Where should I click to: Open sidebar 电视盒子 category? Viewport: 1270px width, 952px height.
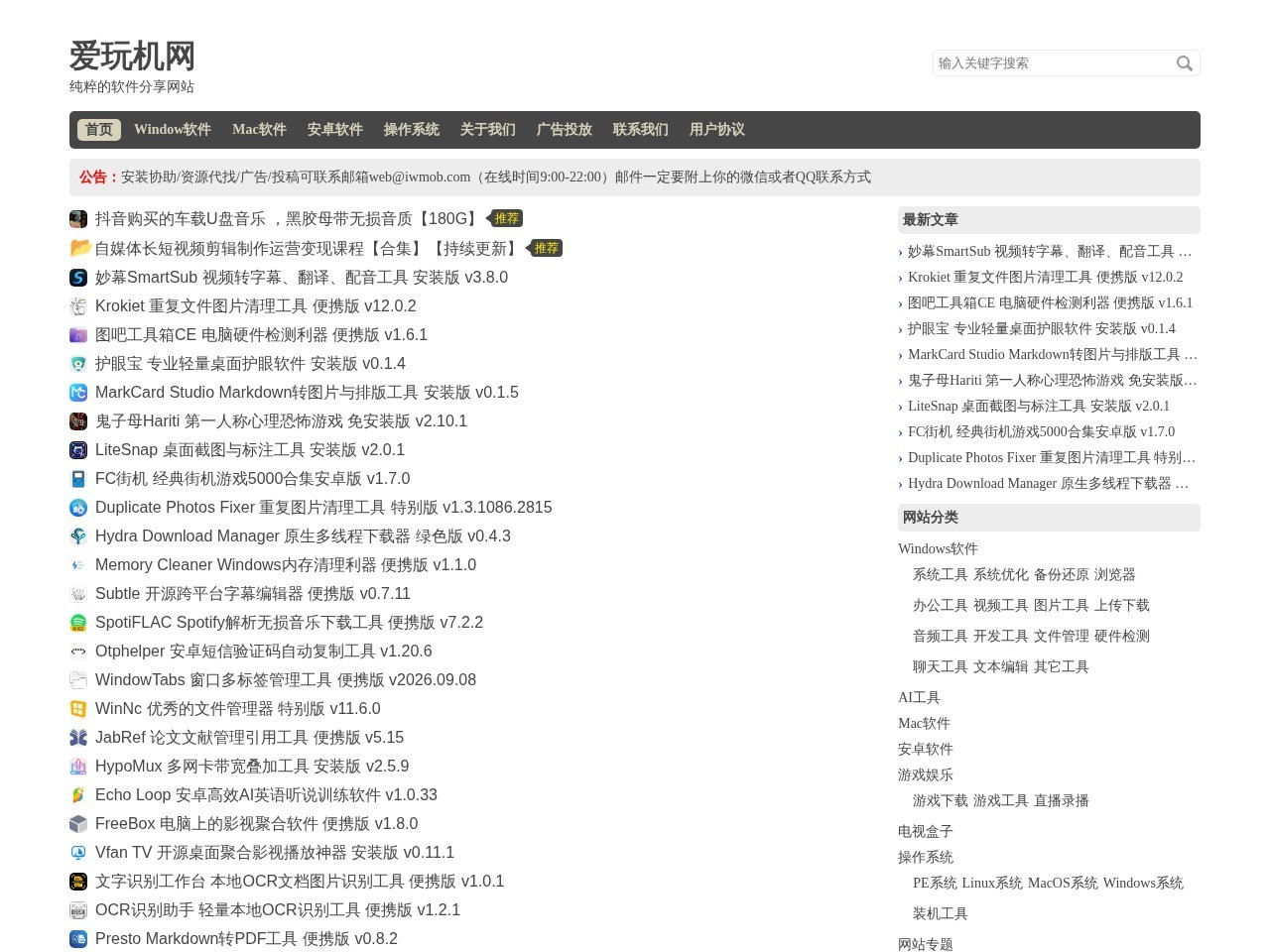(x=926, y=832)
